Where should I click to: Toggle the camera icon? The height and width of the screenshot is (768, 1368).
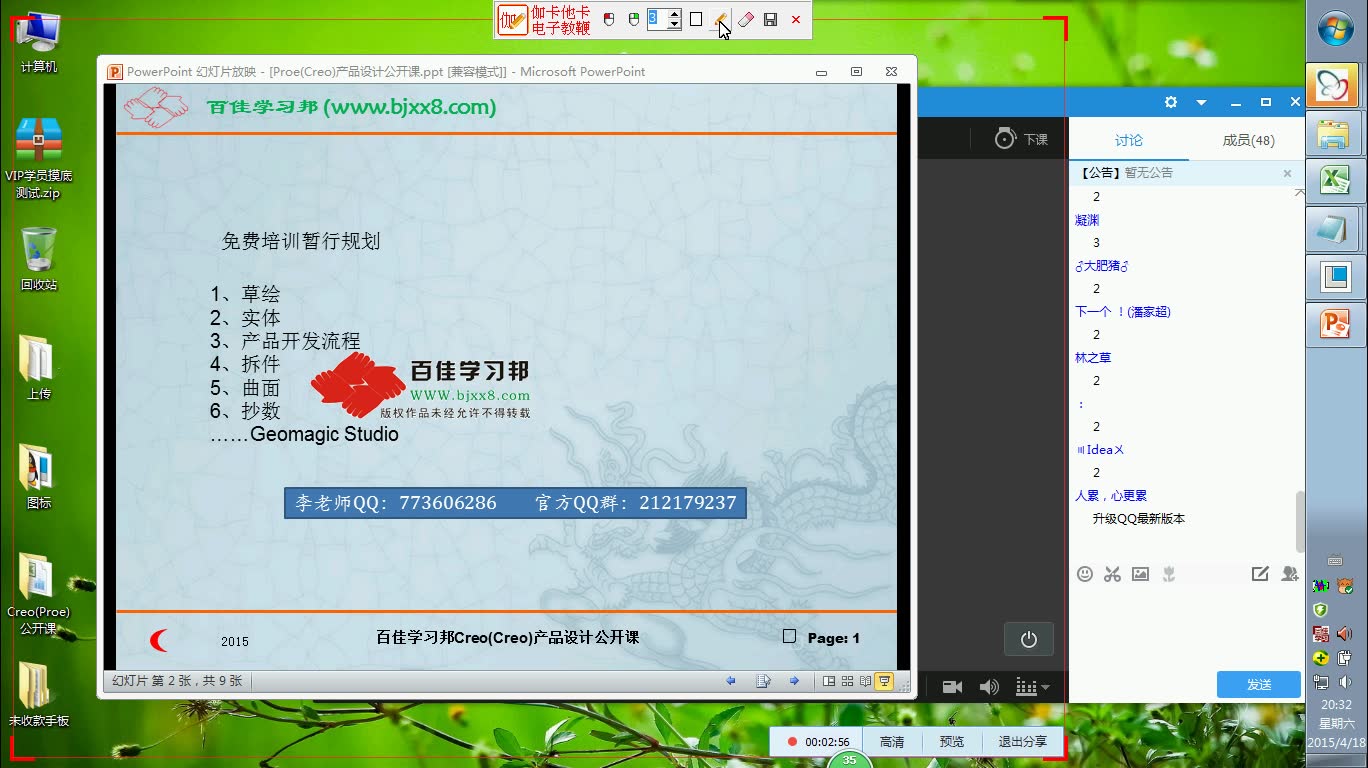point(952,687)
